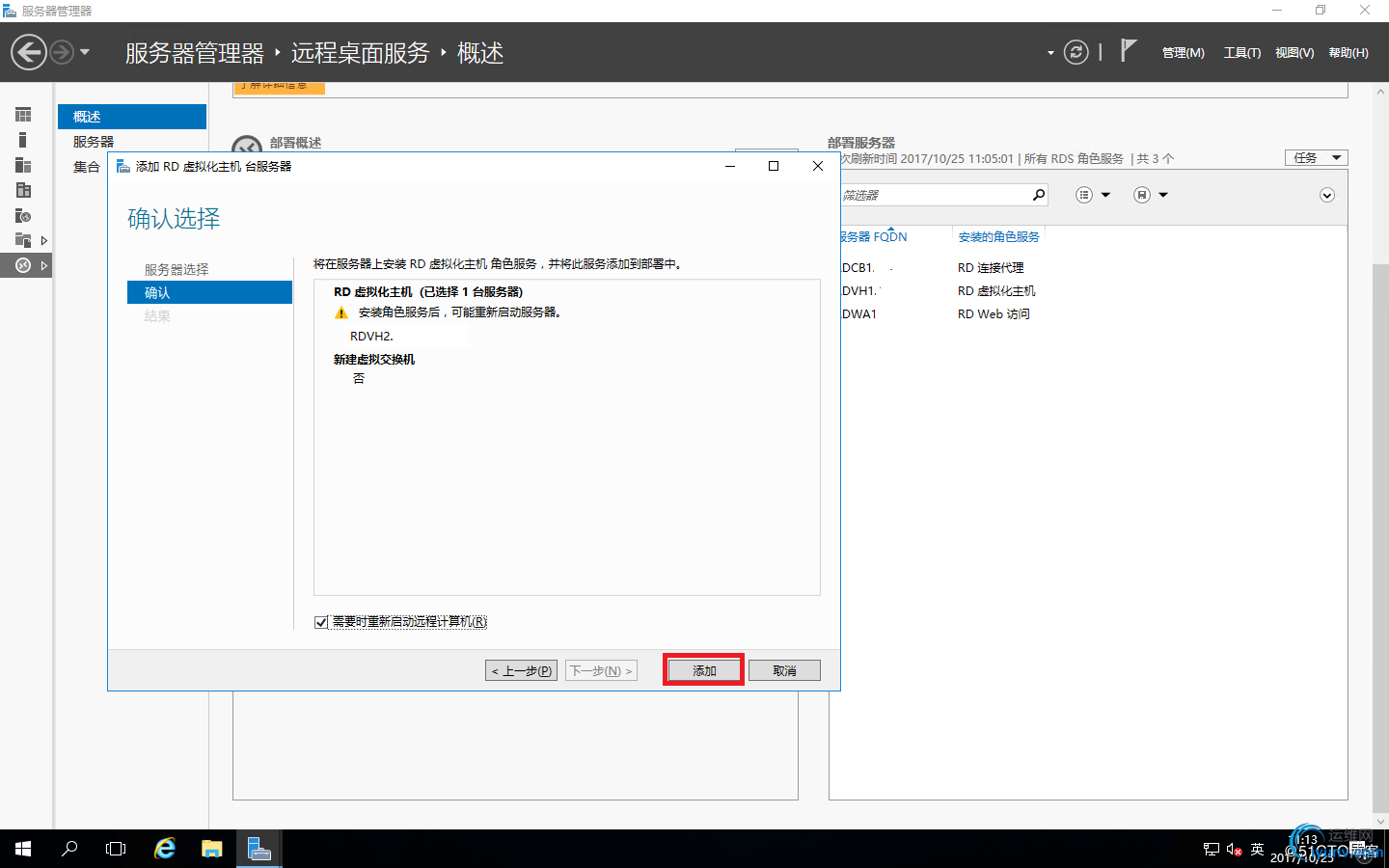This screenshot has width=1389, height=868.
Task: Toggle 需要时重新启动远程计算机 checkbox
Action: tap(321, 622)
